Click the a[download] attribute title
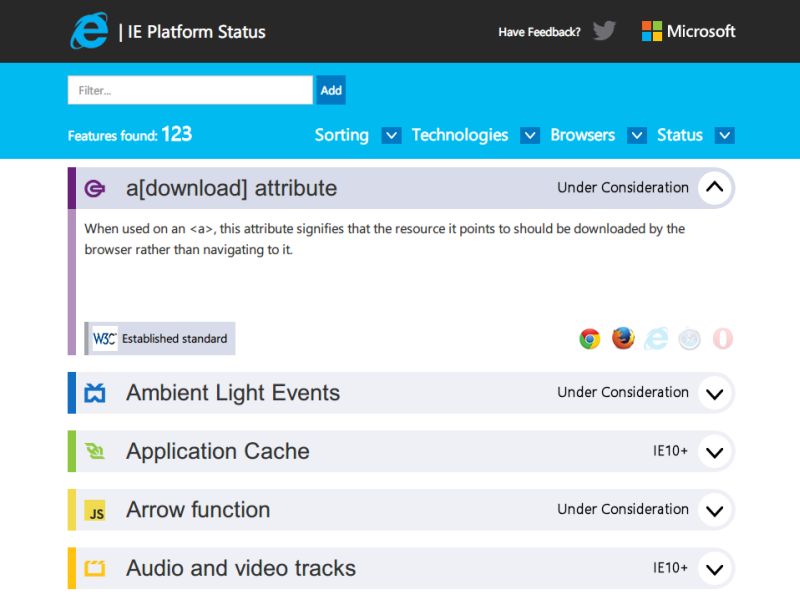The width and height of the screenshot is (800, 600). 232,188
